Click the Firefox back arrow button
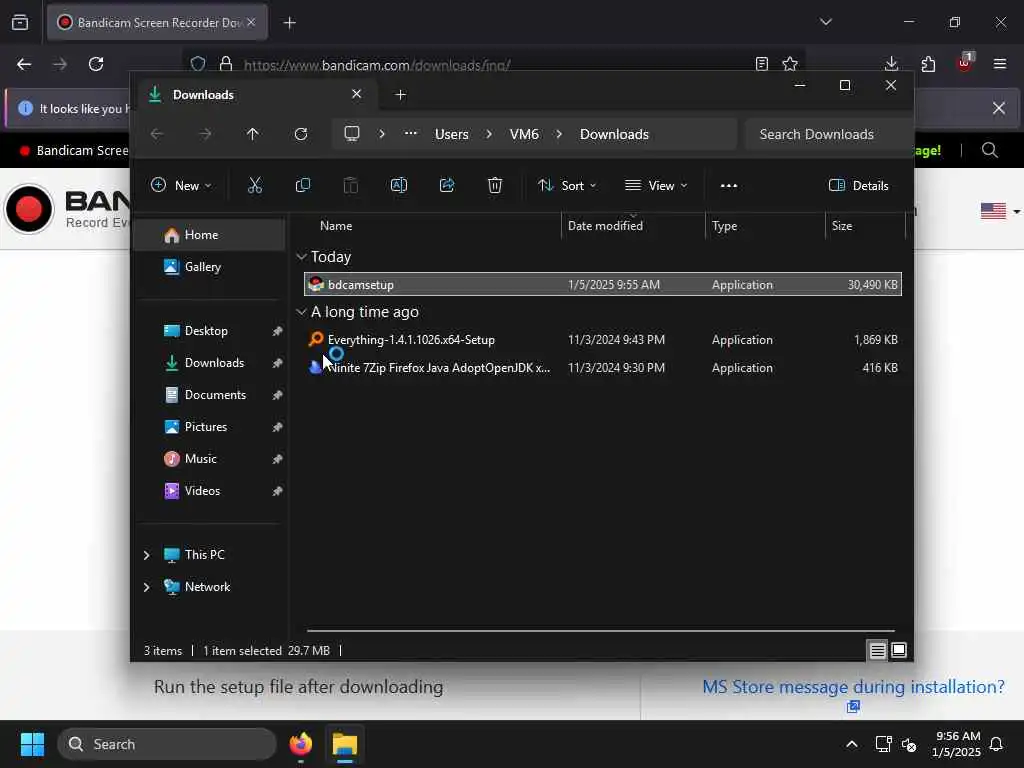 coord(24,64)
